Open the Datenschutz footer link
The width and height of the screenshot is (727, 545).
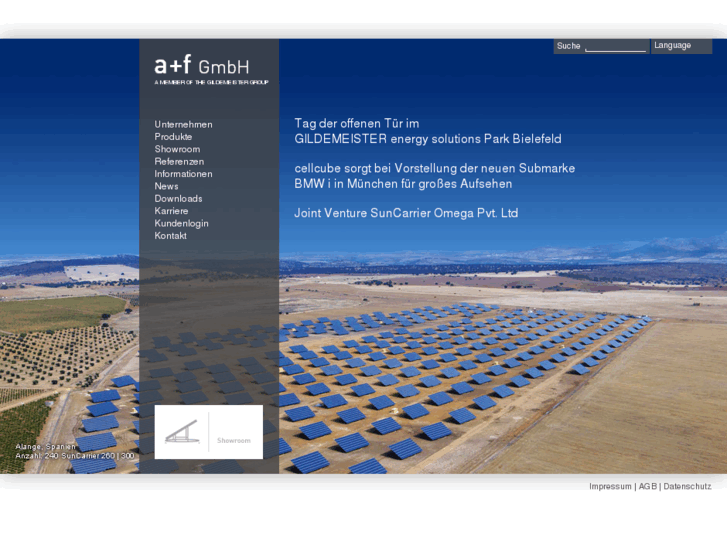(687, 487)
